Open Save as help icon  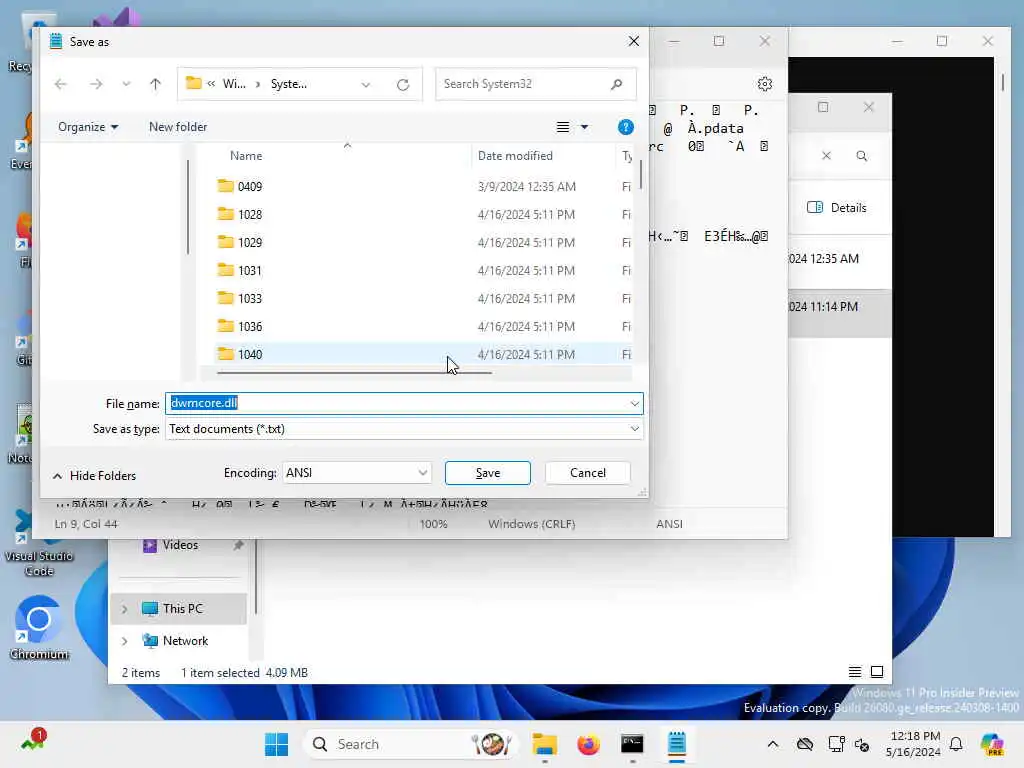click(x=625, y=127)
